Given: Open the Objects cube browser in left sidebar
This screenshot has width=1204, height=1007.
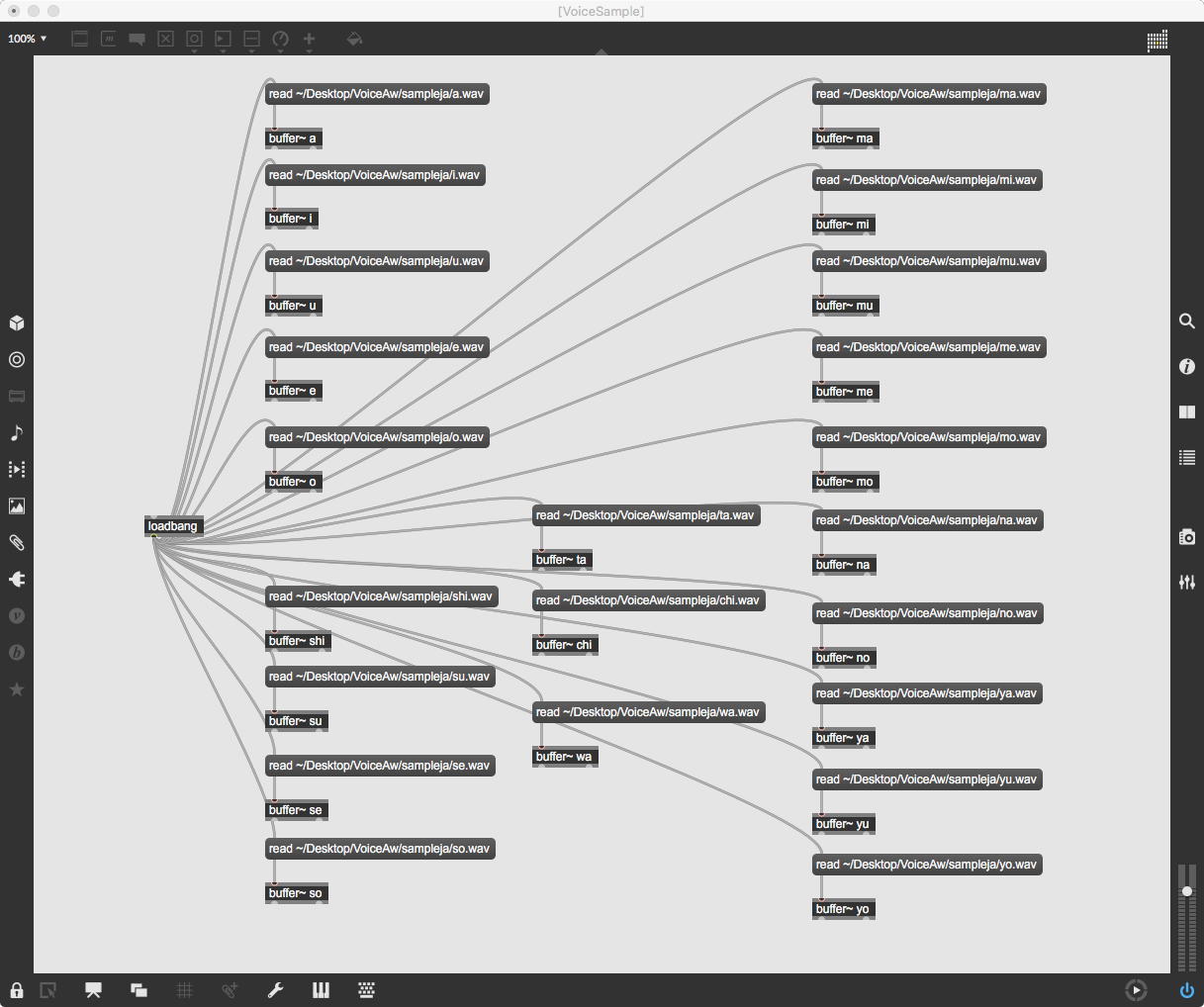Looking at the screenshot, I should tap(17, 323).
